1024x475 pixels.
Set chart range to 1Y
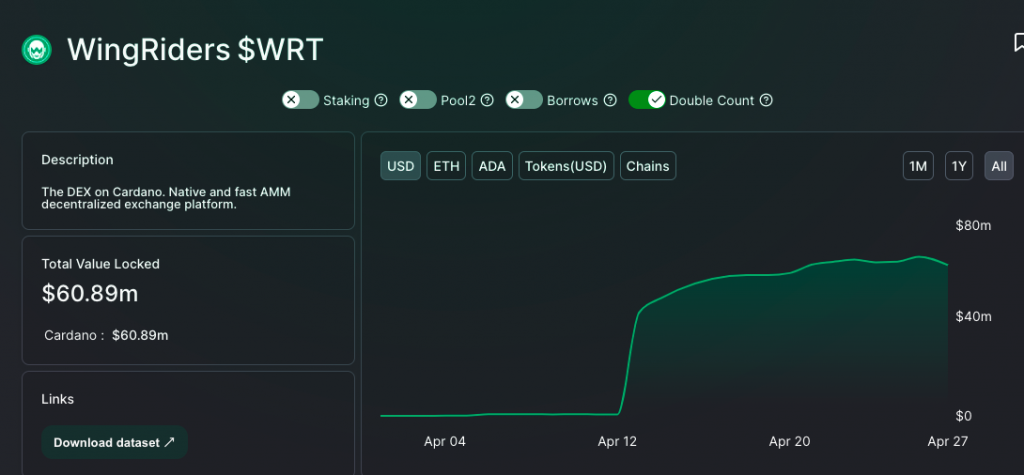tap(959, 166)
